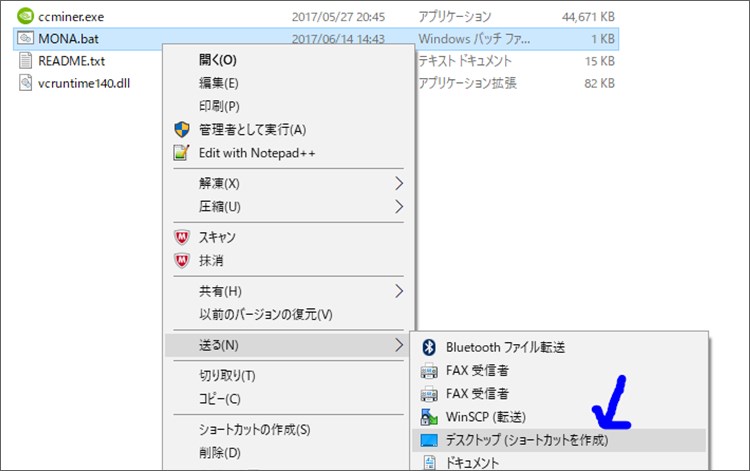Screen dimensions: 750x471
Task: Choose the first FAX 受信者 entry
Action: 477,371
